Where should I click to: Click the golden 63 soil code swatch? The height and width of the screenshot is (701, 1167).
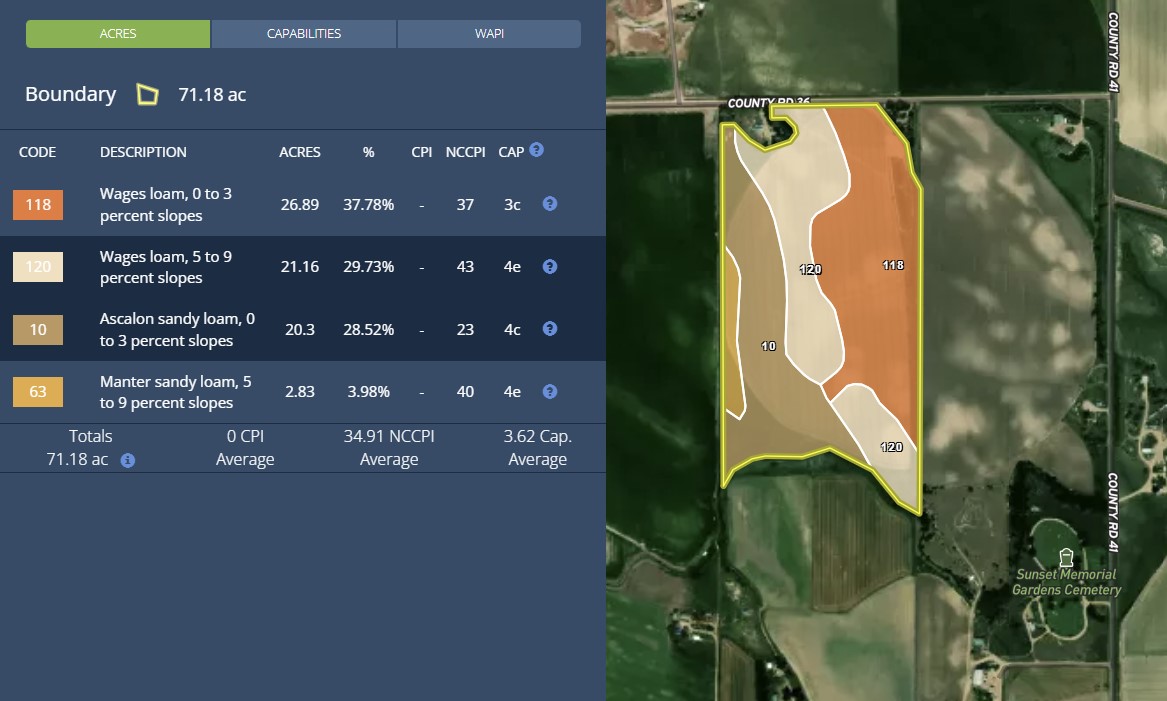38,392
